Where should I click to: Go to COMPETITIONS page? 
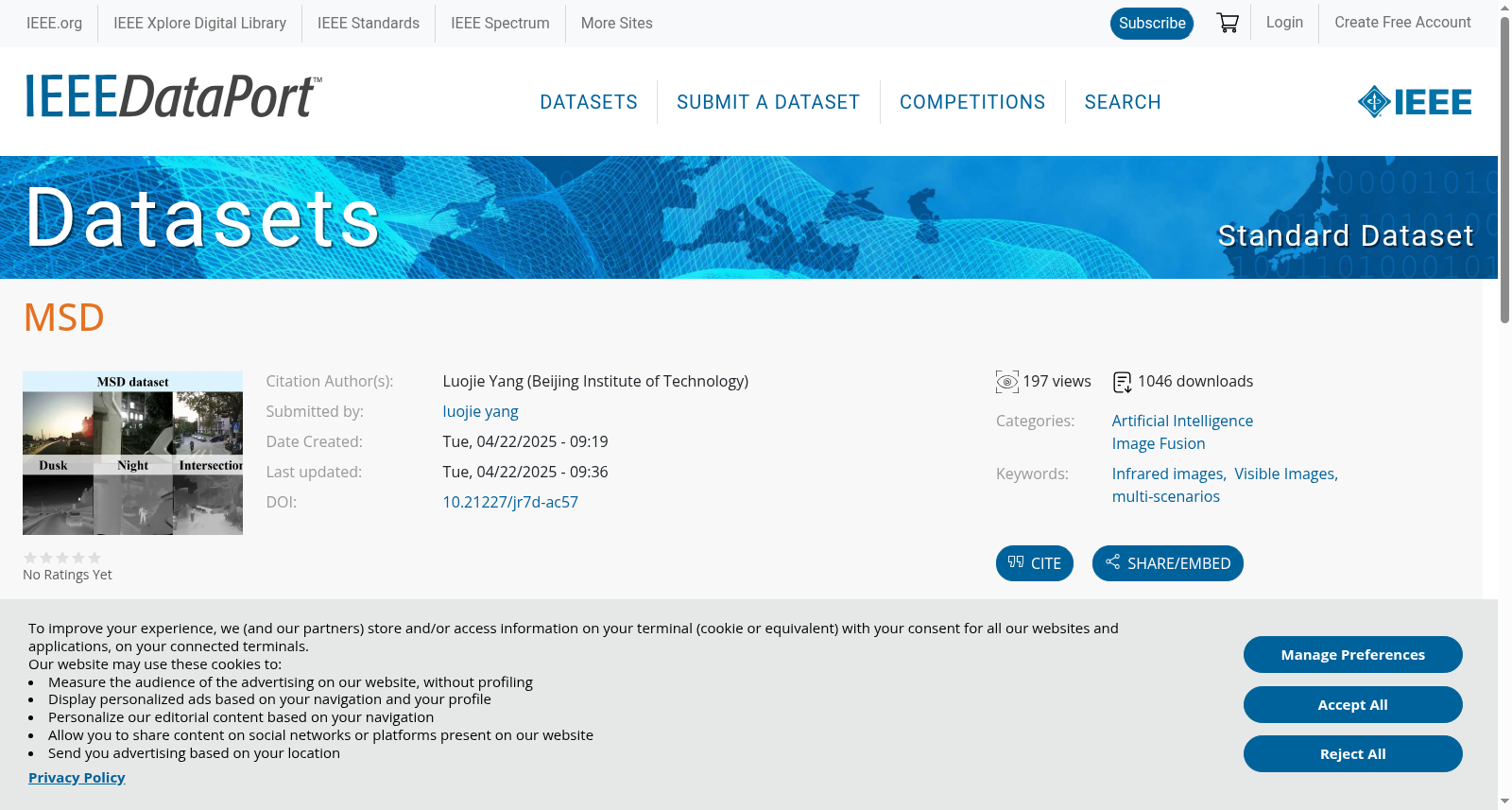pos(972,102)
